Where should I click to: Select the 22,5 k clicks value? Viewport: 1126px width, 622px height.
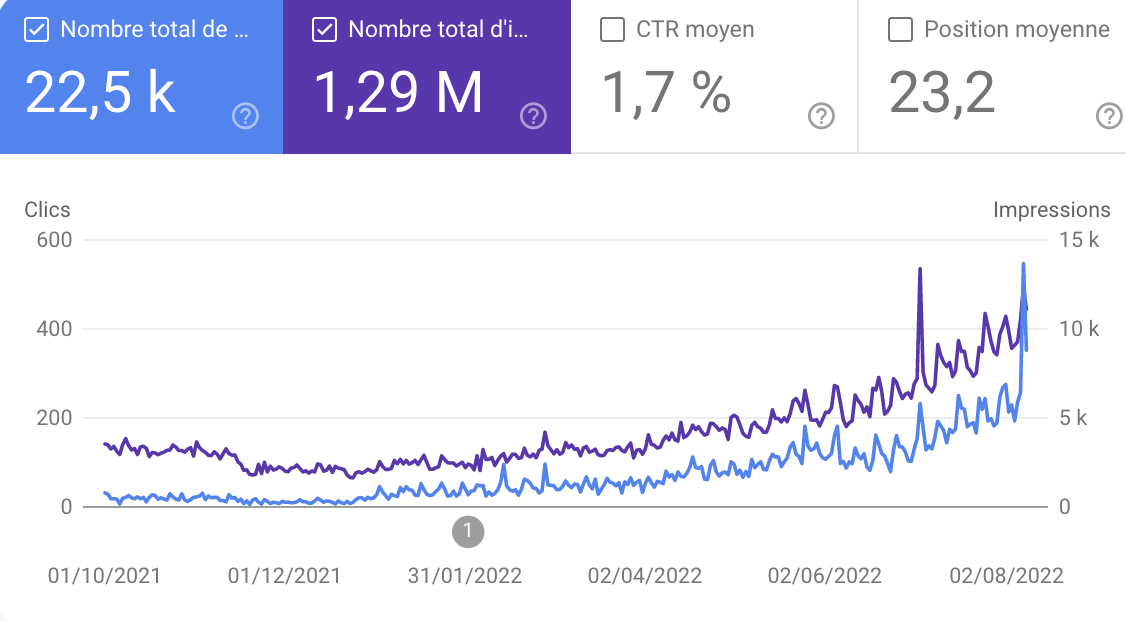tap(100, 92)
